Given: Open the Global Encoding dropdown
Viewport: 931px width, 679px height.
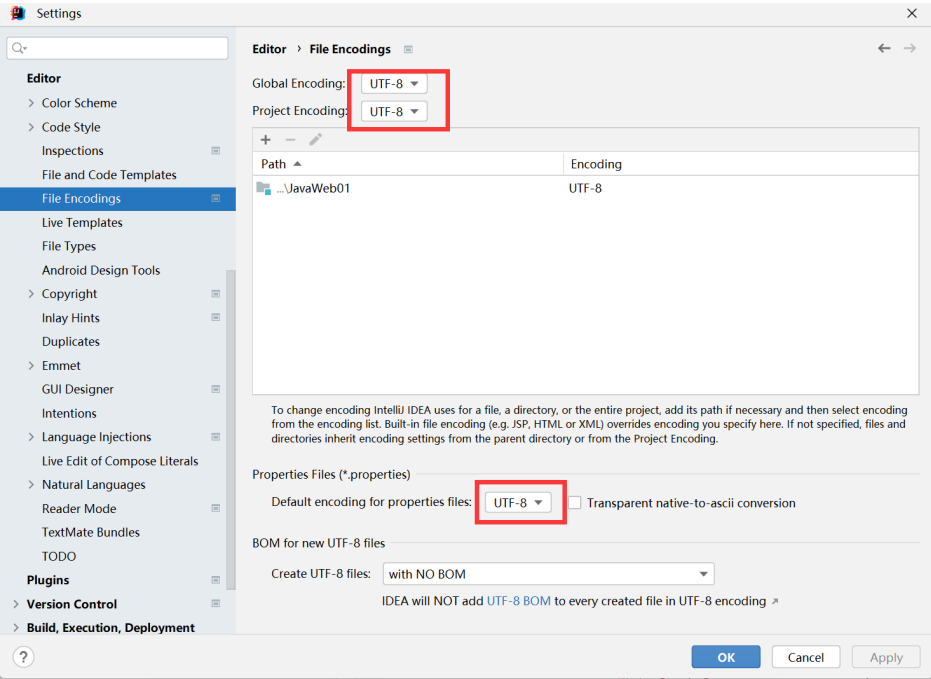Looking at the screenshot, I should (x=394, y=84).
